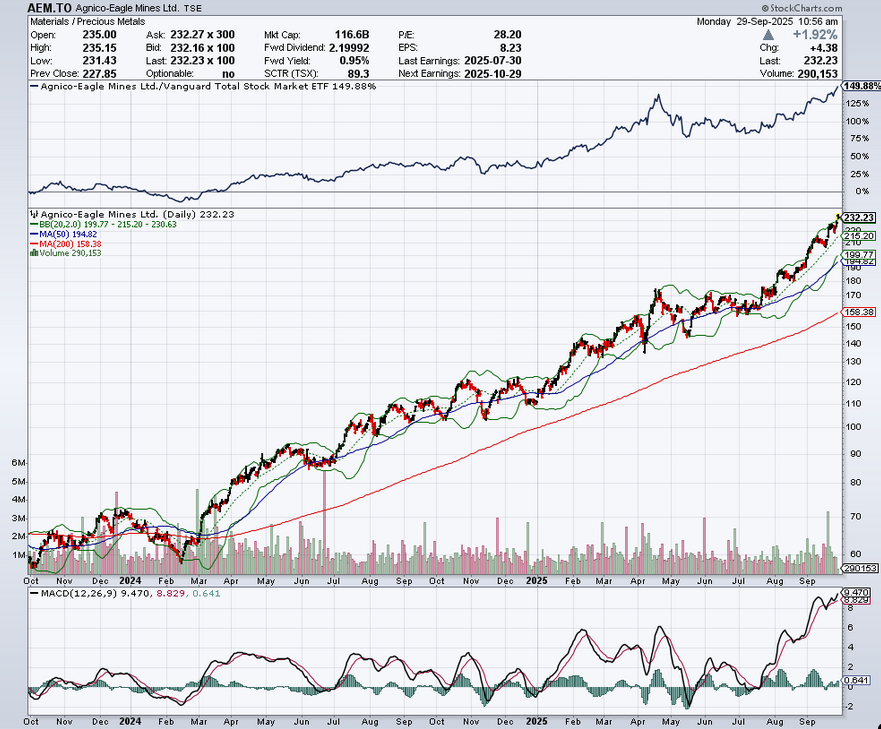Click the Agnico-Eagle Mines Ltd. (Daily) chart title

pos(137,214)
